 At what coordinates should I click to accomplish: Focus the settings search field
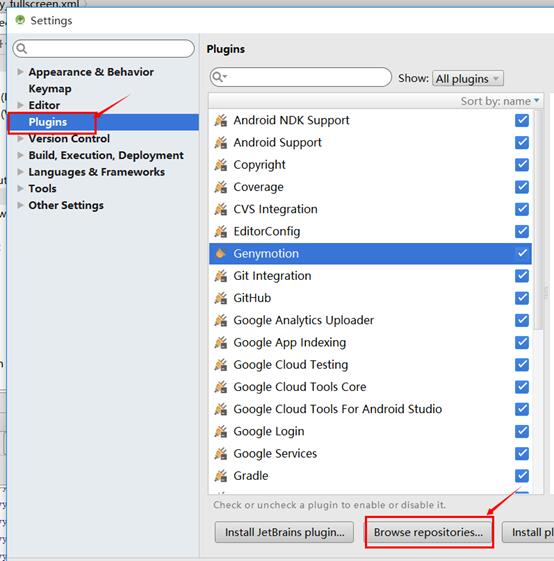[104, 48]
